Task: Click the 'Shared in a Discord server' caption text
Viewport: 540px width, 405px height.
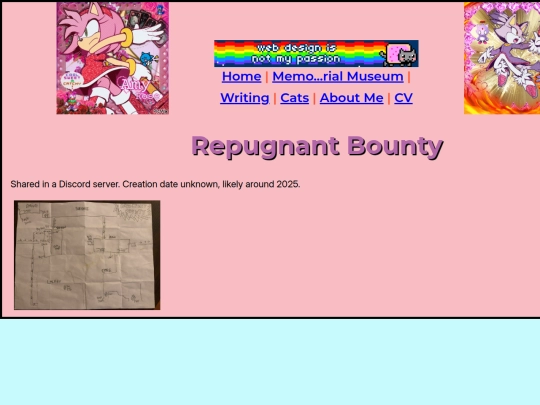Action: (155, 184)
